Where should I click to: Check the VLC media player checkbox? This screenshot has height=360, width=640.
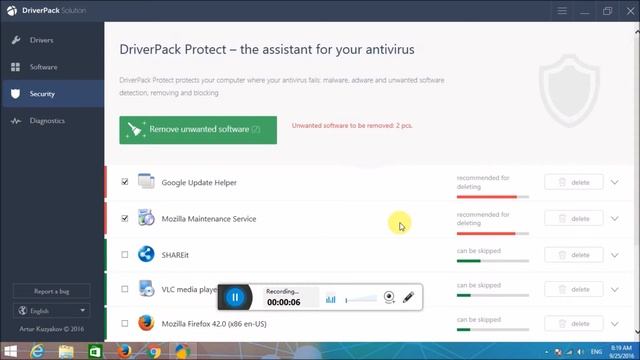(125, 289)
